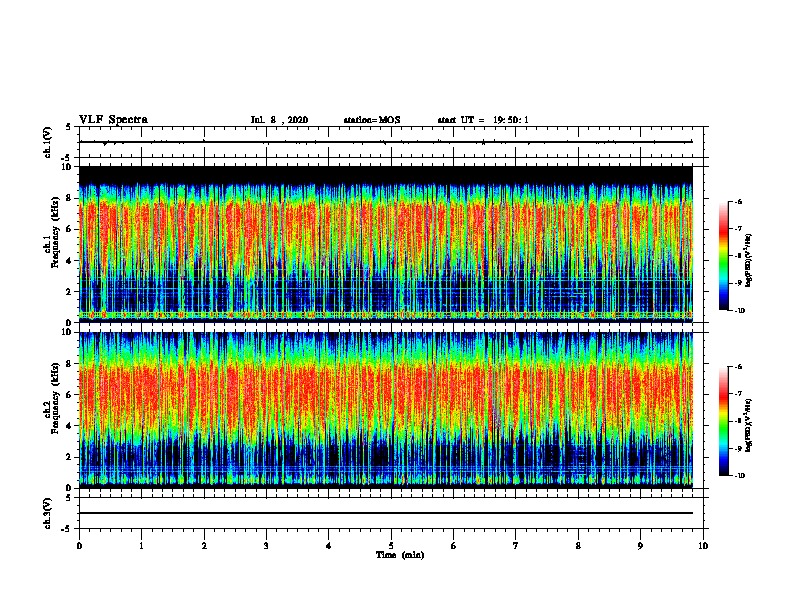Click the ch.1 "Frequency (kHz)" axis label
This screenshot has width=792, height=612.
tap(55, 232)
